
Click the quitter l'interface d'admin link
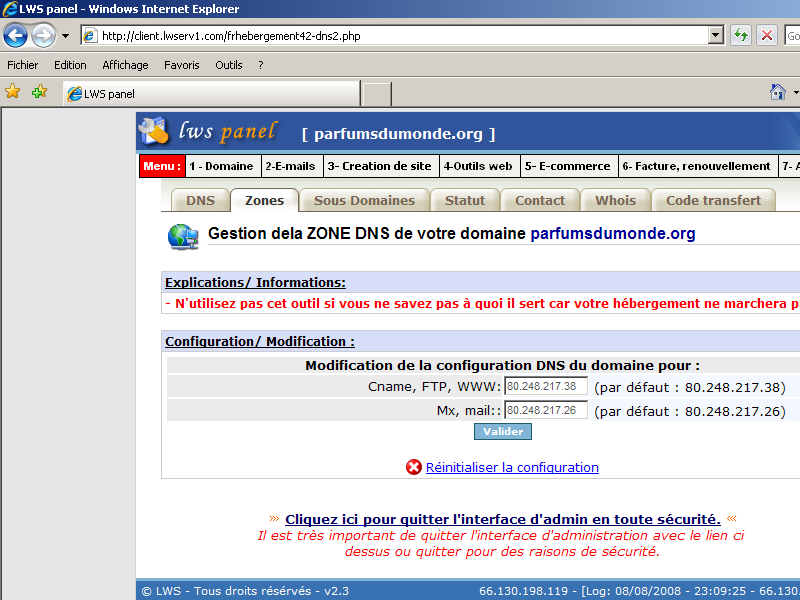(x=503, y=519)
